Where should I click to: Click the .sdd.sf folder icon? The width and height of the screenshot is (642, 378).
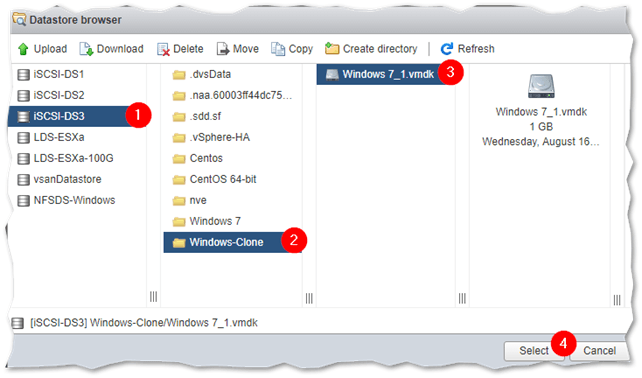179,117
